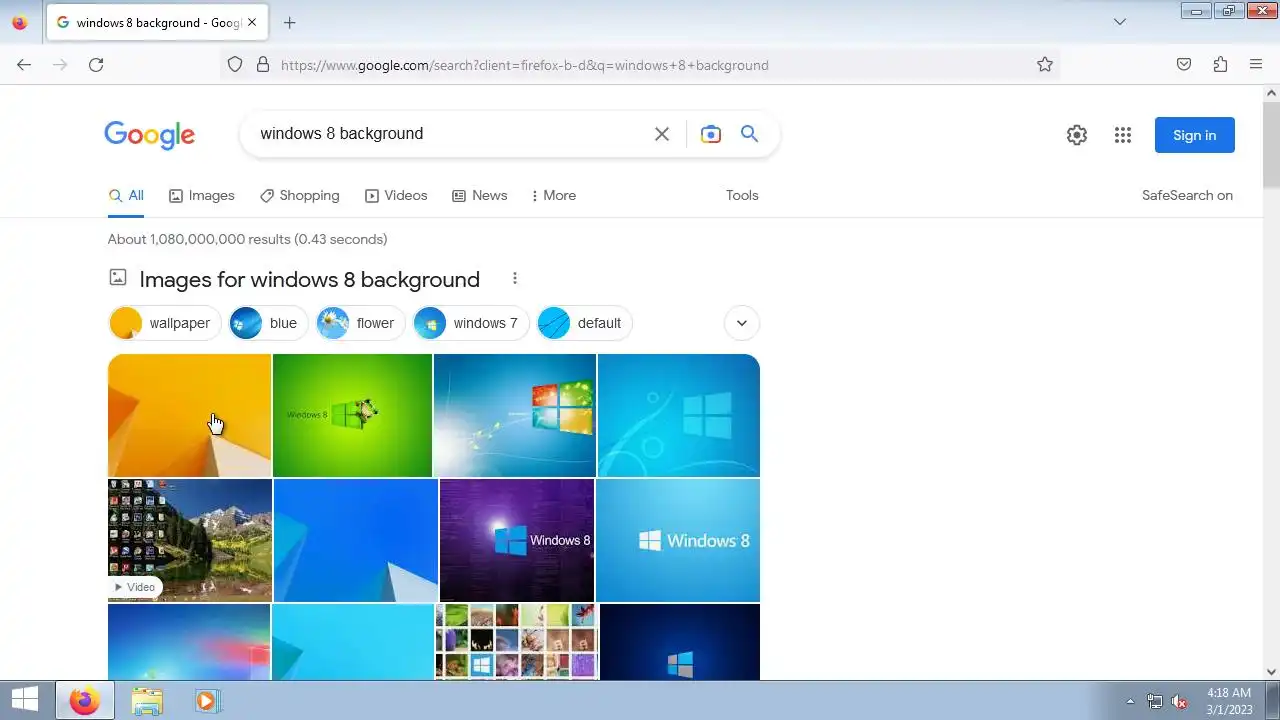The image size is (1280, 720).
Task: Go to Google homepage via logo
Action: click(x=149, y=135)
